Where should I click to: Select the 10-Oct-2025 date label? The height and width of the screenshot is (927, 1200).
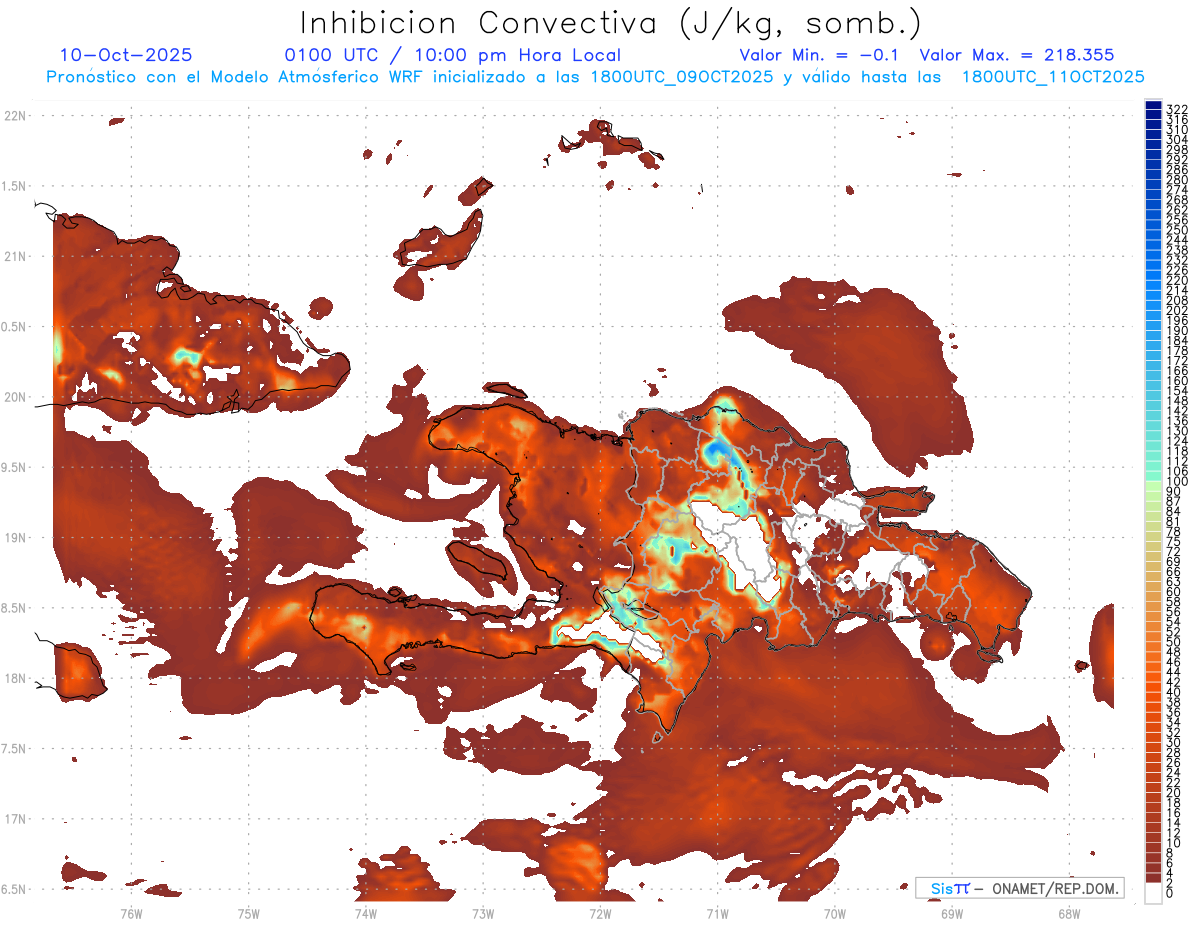click(x=126, y=55)
